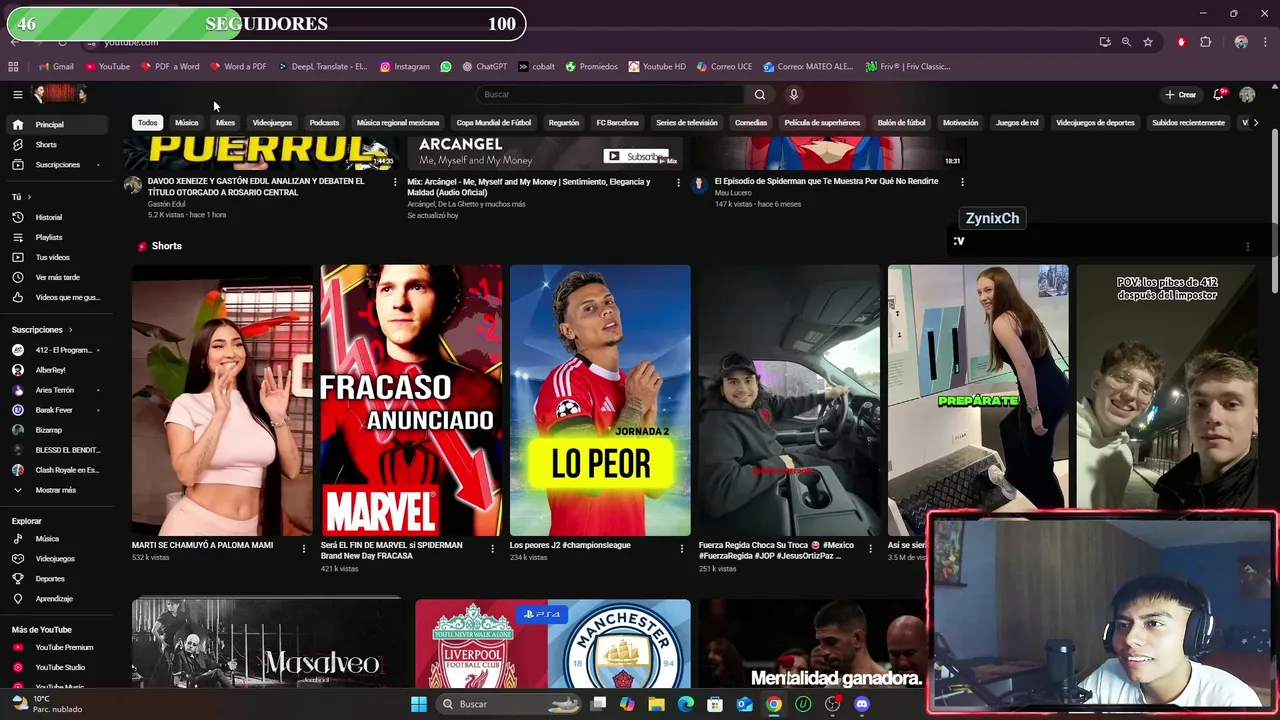The image size is (1280, 720).
Task: Select the Podcasts filter chip
Action: pos(324,123)
